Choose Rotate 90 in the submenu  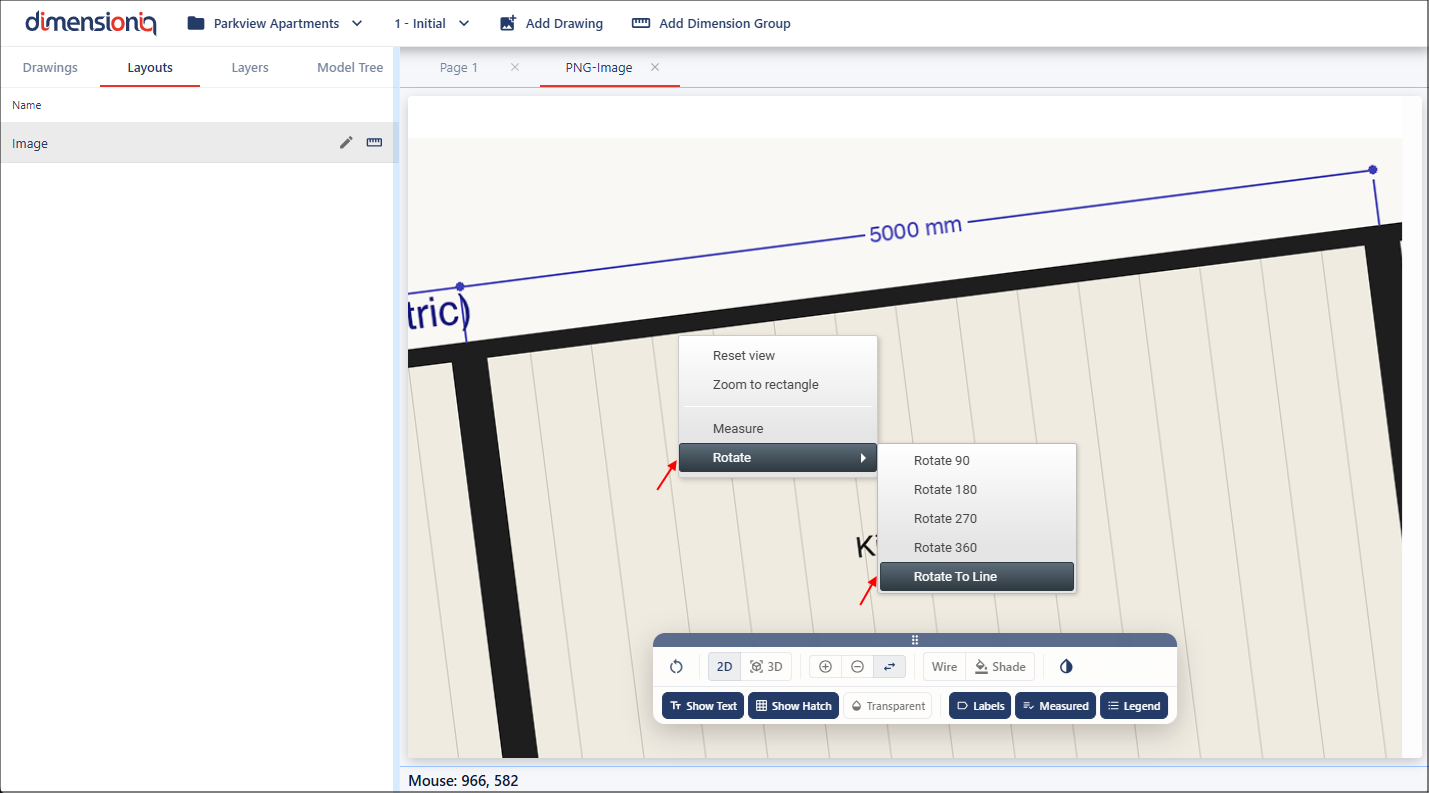point(941,461)
